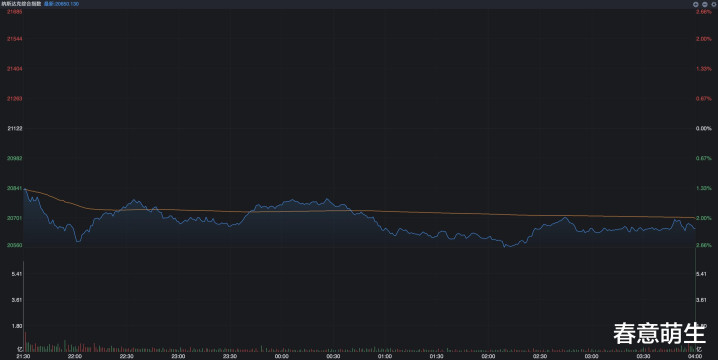
Task: Click the green 20982 price axis label
Action: click(x=15, y=158)
